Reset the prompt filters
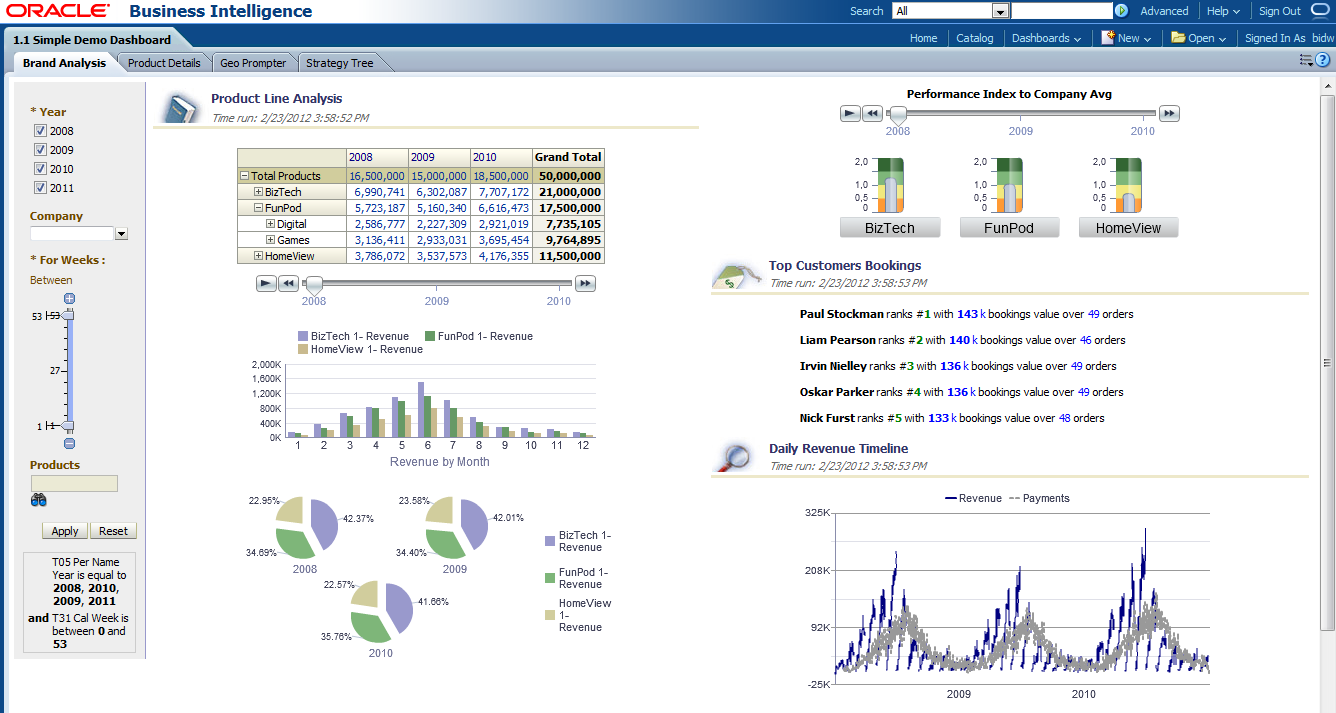 [x=113, y=531]
